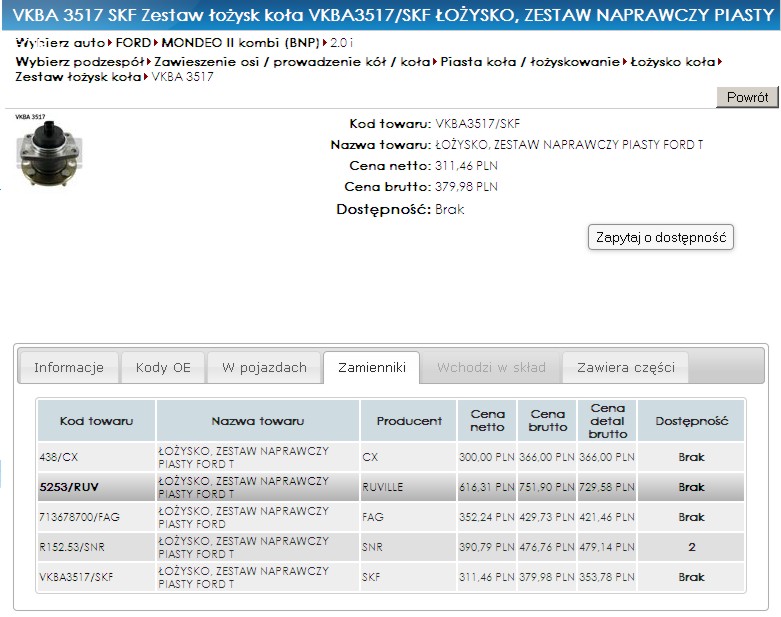Select the W pojazdach tab

[264, 368]
